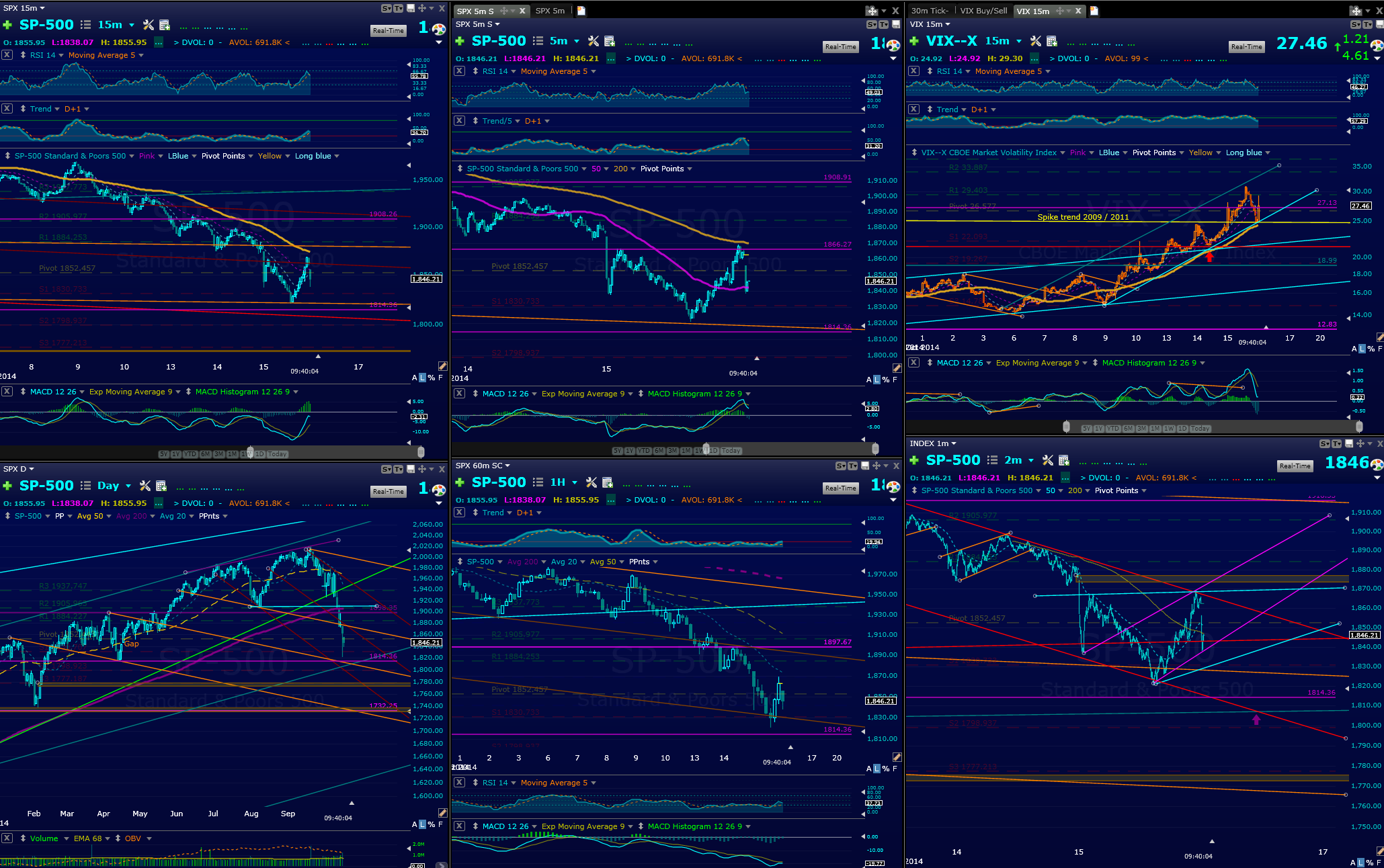Remove the Trend/5 study in SPX 5m S panel

point(459,121)
